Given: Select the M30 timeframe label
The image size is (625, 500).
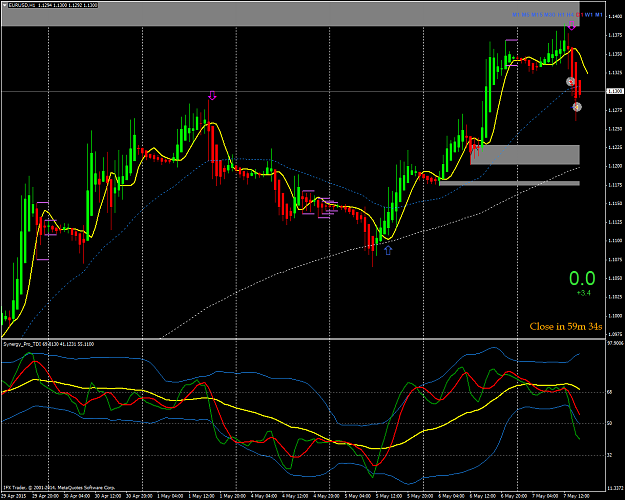Looking at the screenshot, I should [550, 15].
